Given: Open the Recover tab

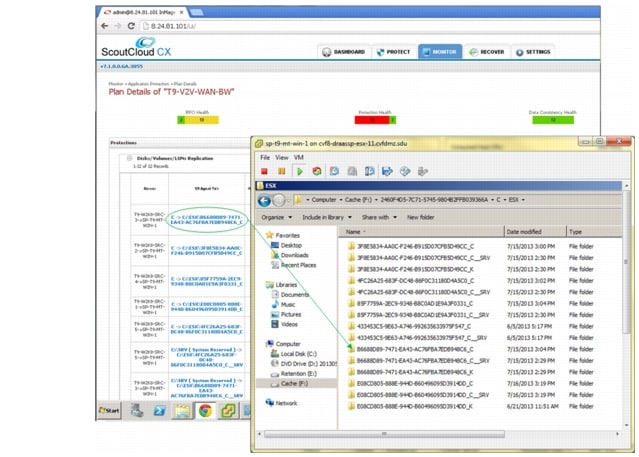Looking at the screenshot, I should (487, 52).
